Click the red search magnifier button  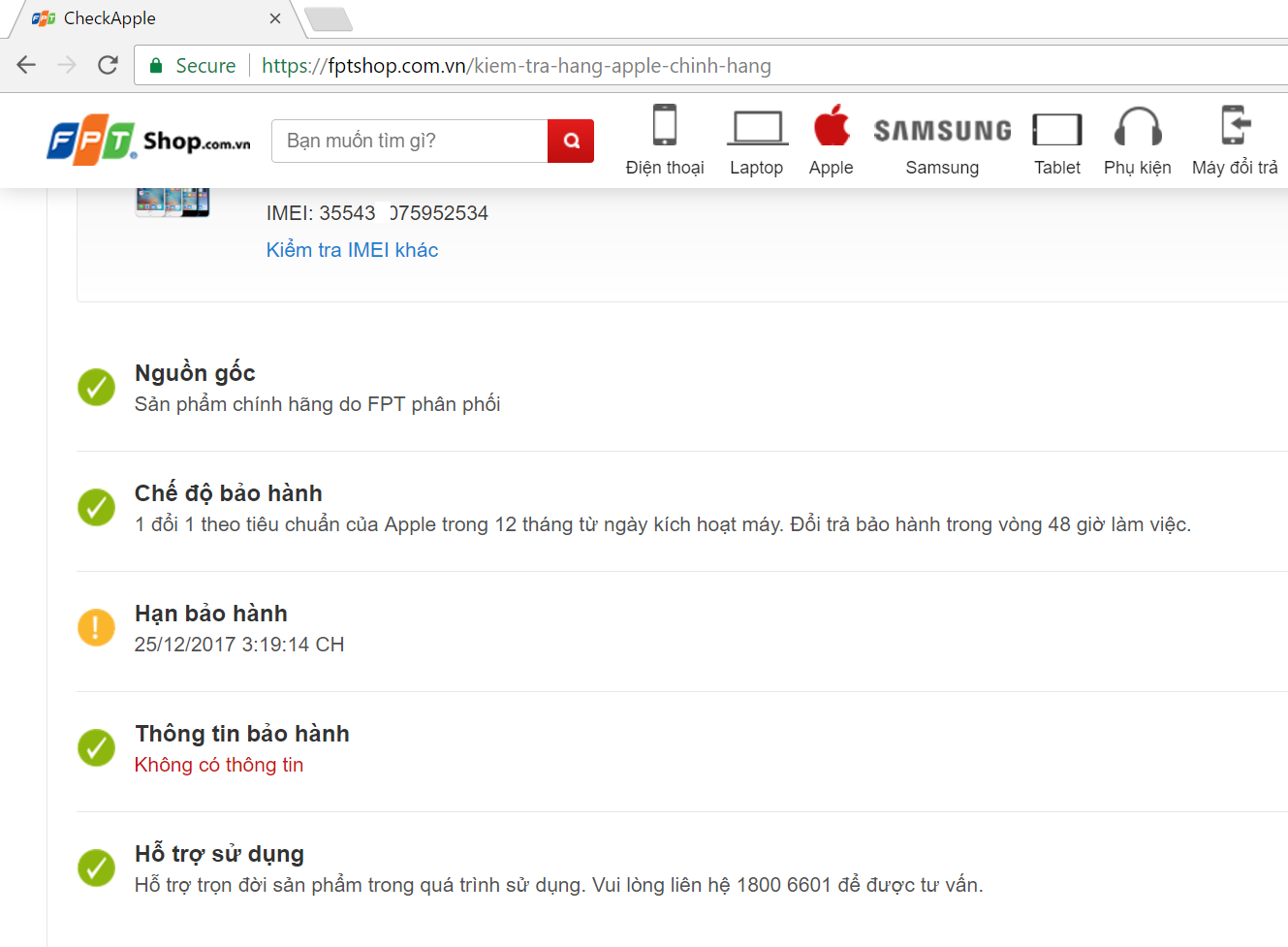[571, 141]
